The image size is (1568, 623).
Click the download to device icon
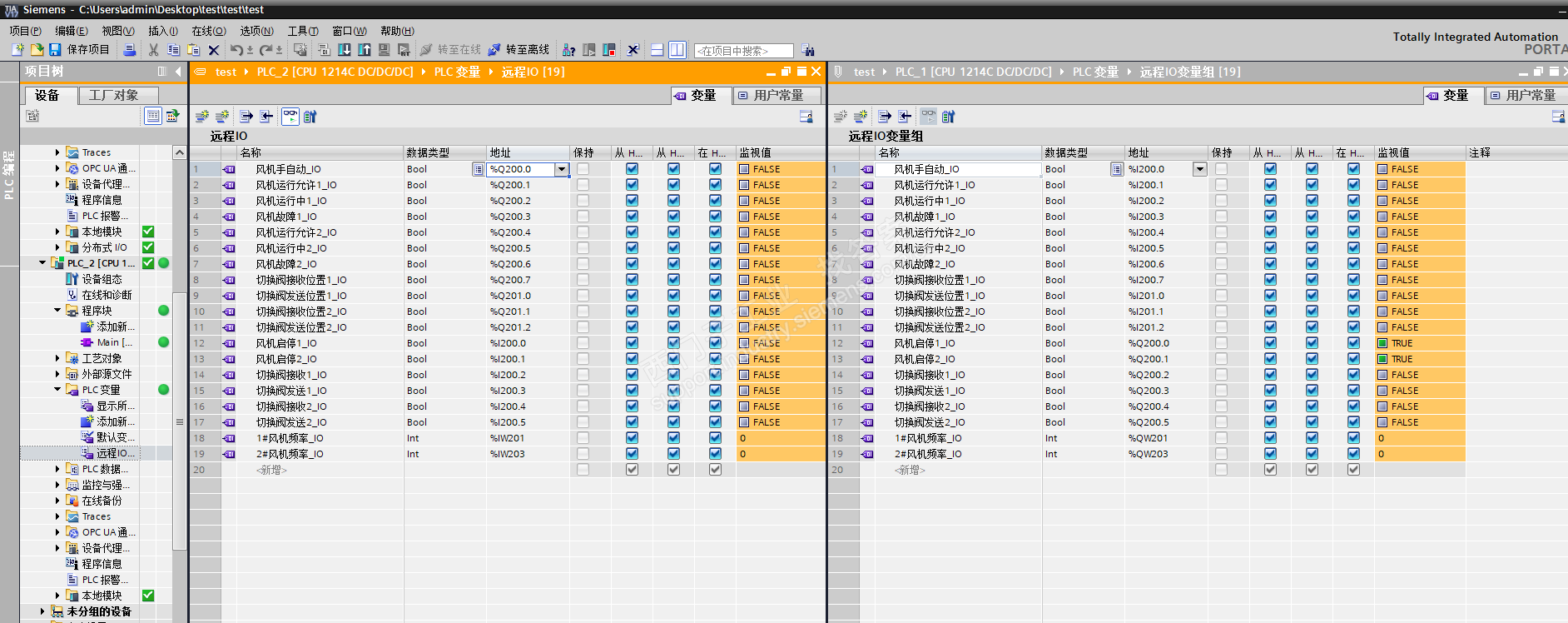coord(345,50)
